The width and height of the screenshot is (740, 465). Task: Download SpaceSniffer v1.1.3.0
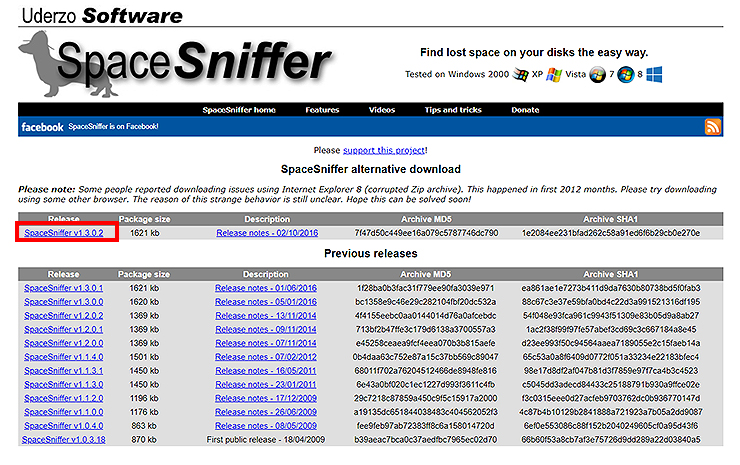click(64, 384)
